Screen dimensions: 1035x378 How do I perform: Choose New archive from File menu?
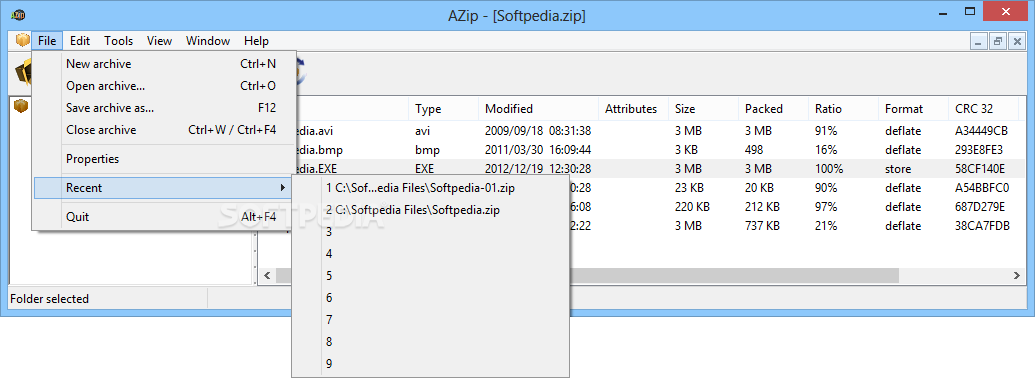pyautogui.click(x=164, y=64)
